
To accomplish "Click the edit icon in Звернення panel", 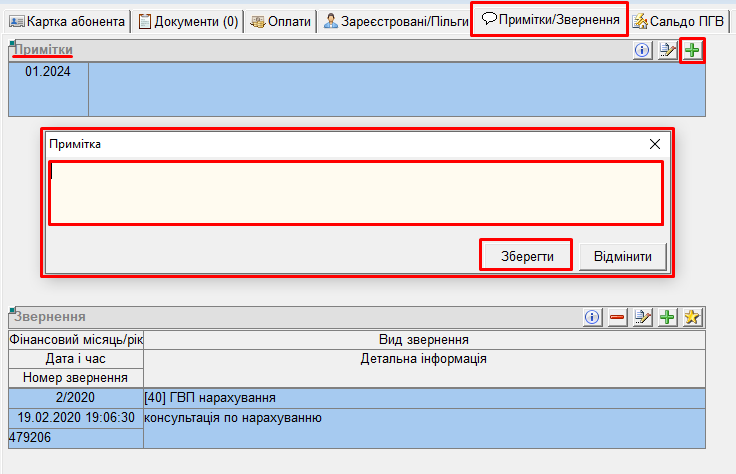I will point(643,317).
